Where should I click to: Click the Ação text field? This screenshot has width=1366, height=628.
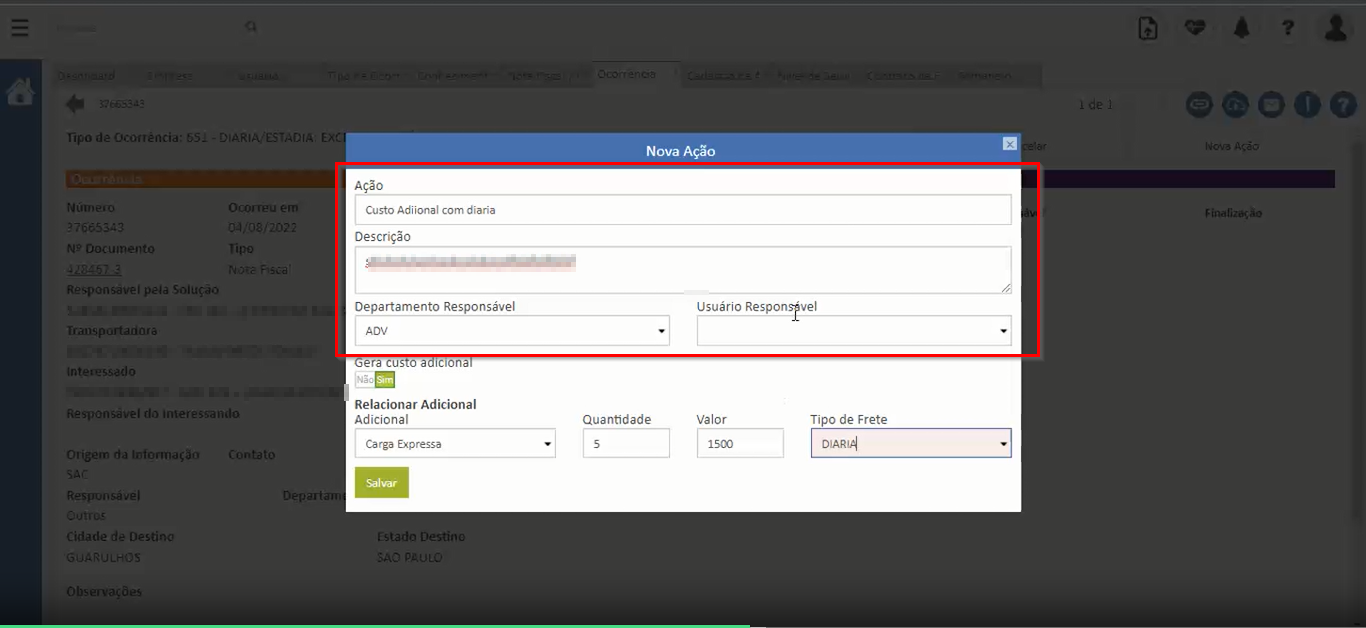point(682,210)
